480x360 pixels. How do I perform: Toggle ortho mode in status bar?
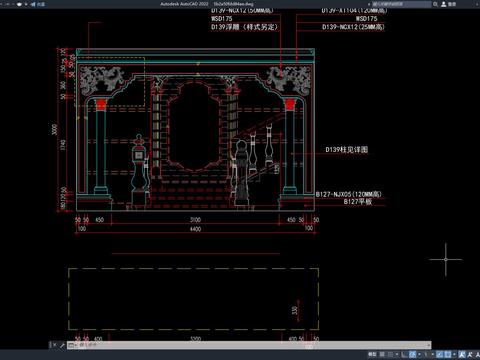coord(404,354)
